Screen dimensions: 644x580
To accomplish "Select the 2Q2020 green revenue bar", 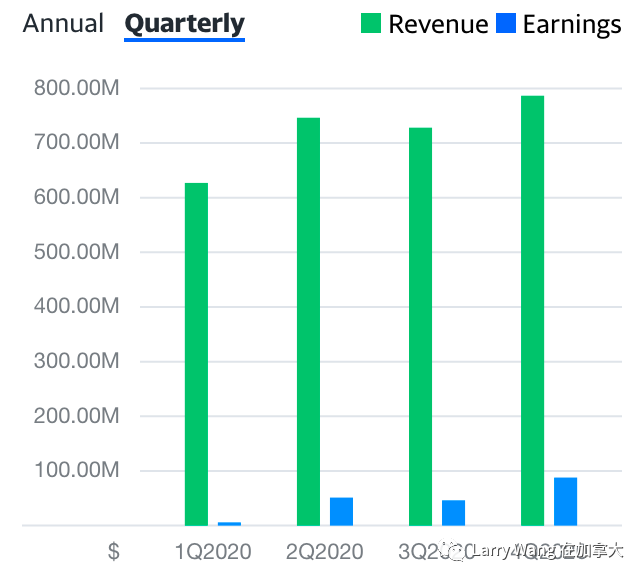I will (x=308, y=322).
